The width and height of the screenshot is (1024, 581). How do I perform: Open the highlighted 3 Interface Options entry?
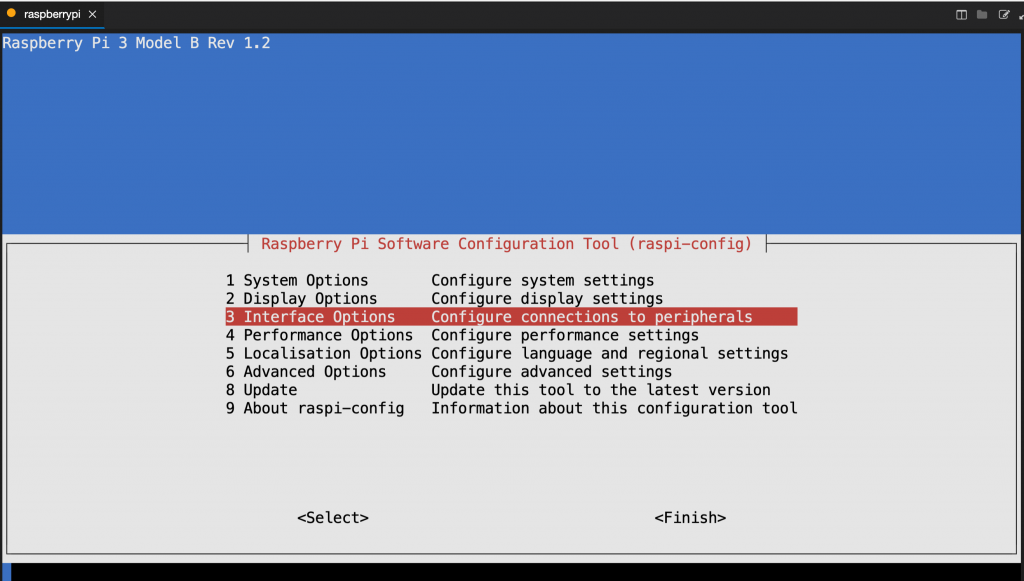pyautogui.click(x=511, y=317)
